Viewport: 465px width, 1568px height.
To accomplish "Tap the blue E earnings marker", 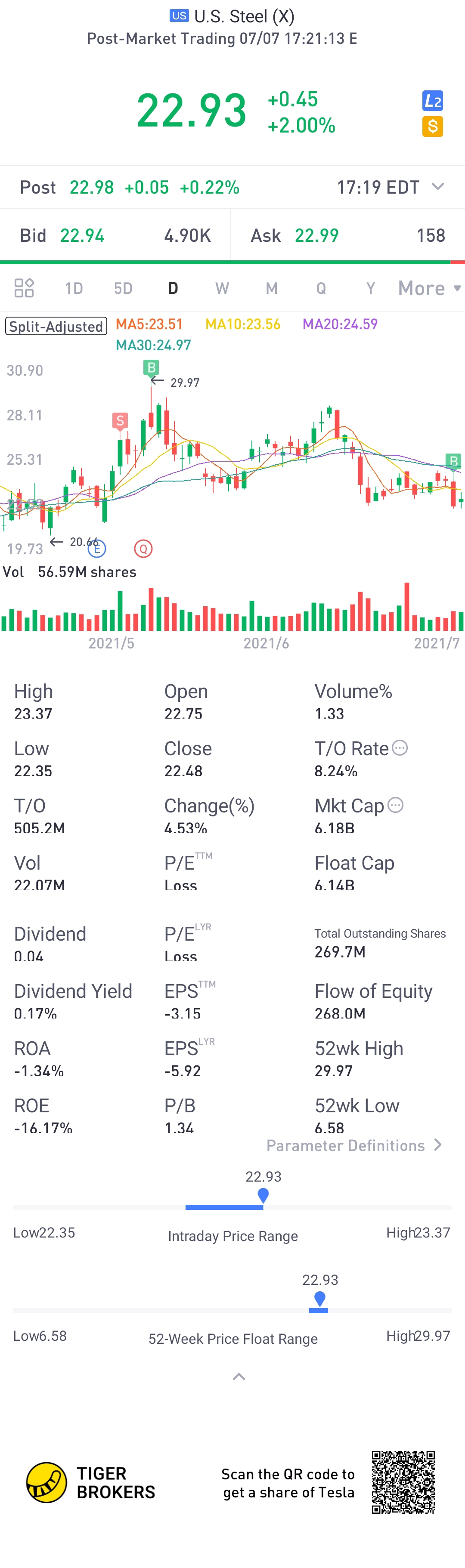I will click(97, 549).
